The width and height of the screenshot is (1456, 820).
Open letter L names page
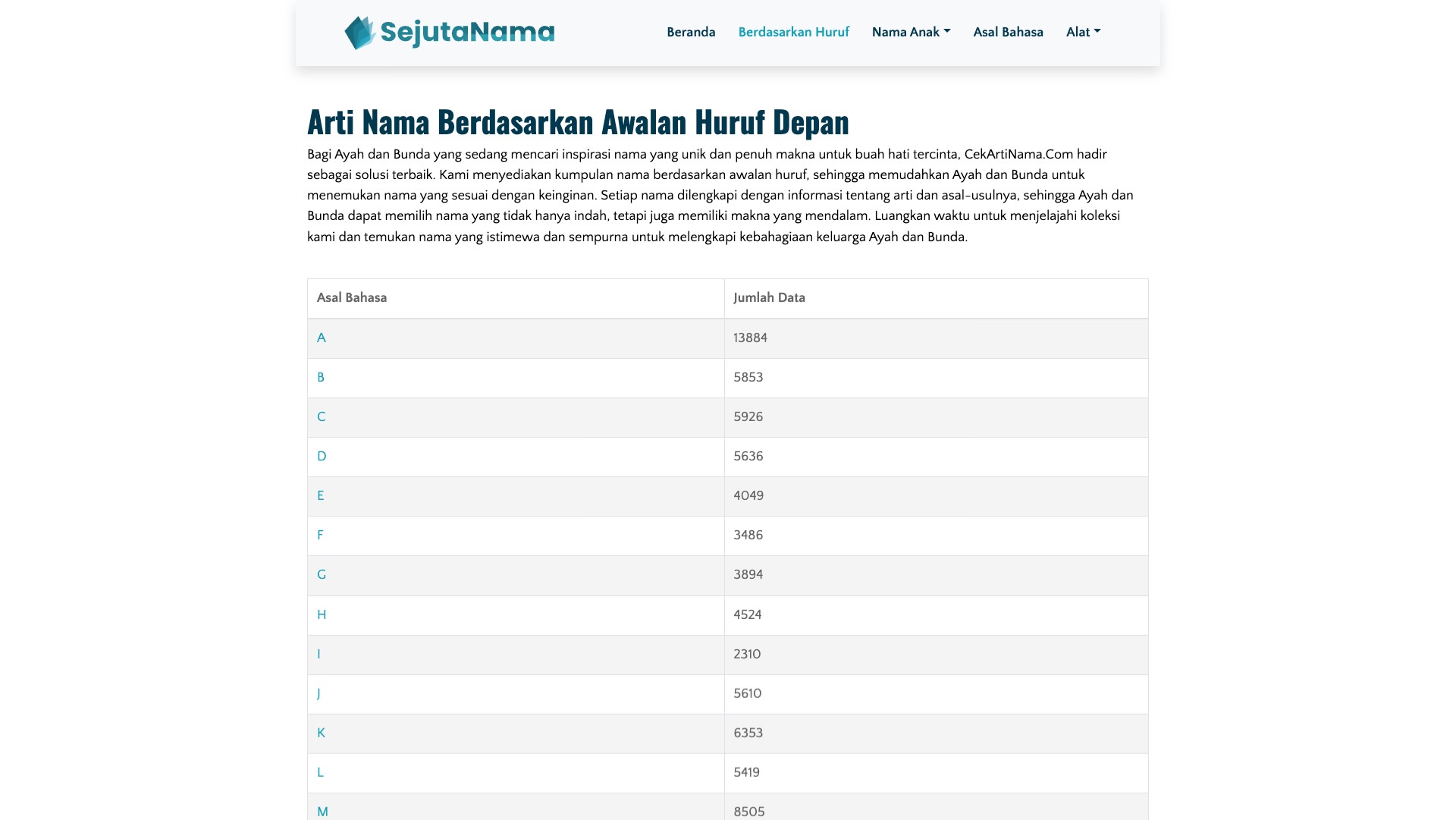[x=320, y=772]
